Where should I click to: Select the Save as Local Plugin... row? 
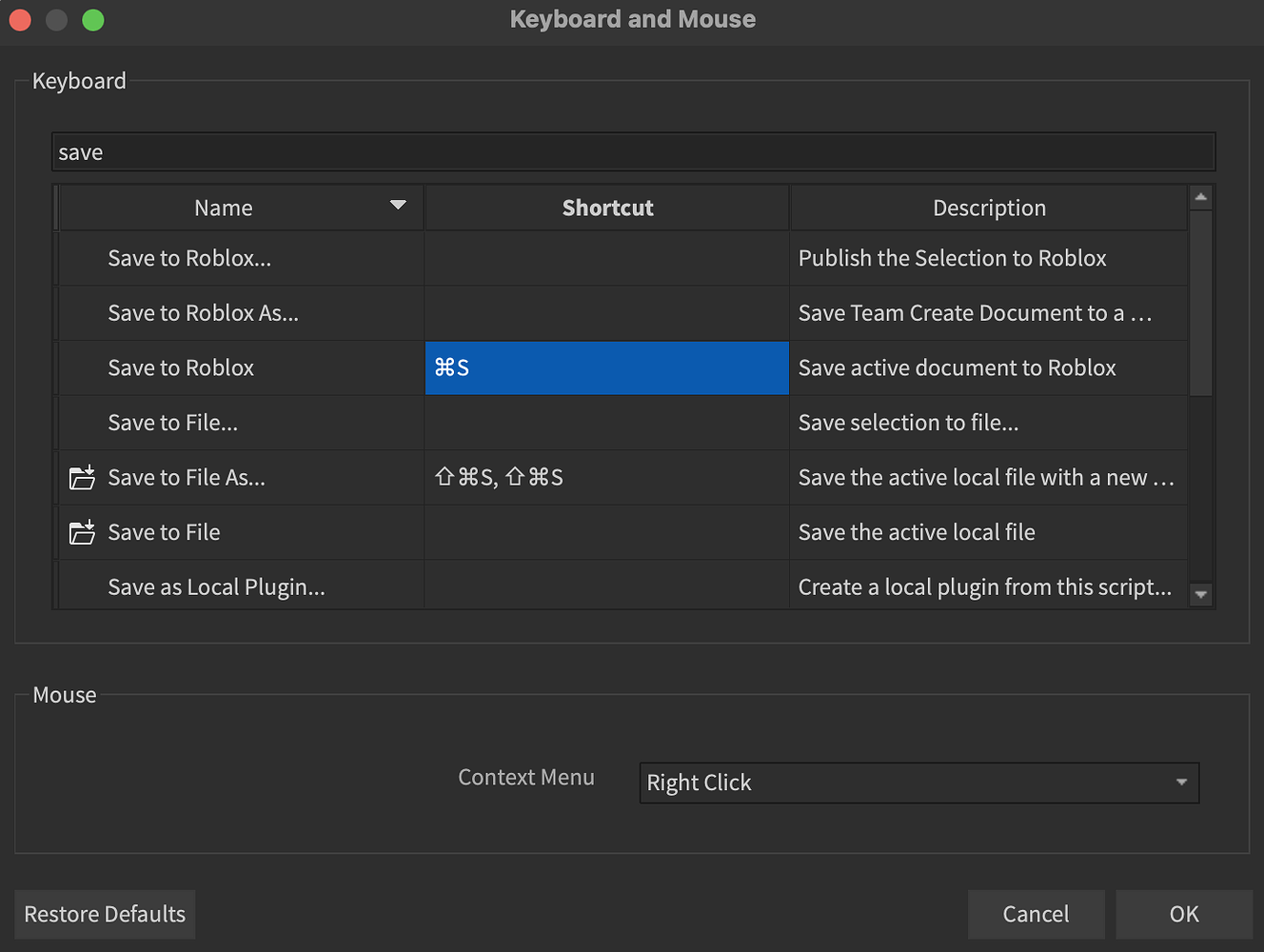(x=238, y=586)
